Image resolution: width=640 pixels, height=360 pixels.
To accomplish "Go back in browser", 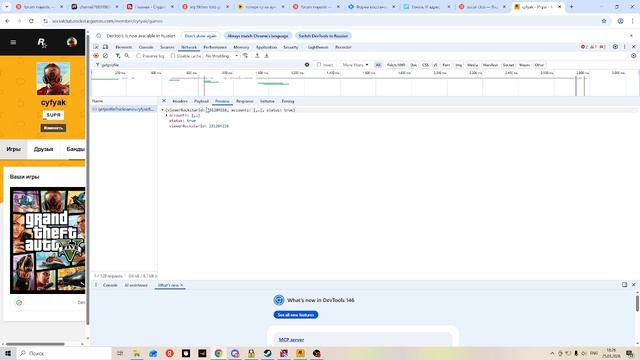I will point(7,21).
